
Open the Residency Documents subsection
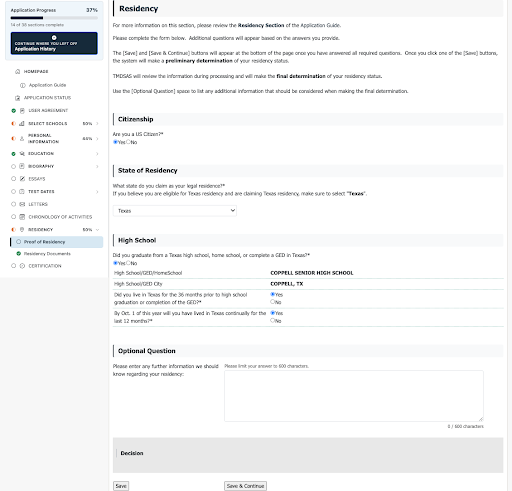point(47,254)
